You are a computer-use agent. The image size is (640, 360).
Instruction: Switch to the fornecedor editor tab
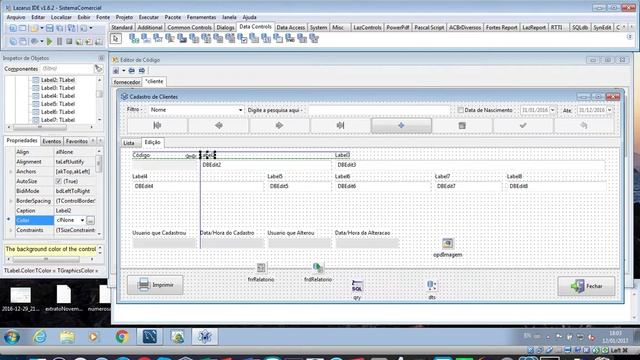point(127,82)
